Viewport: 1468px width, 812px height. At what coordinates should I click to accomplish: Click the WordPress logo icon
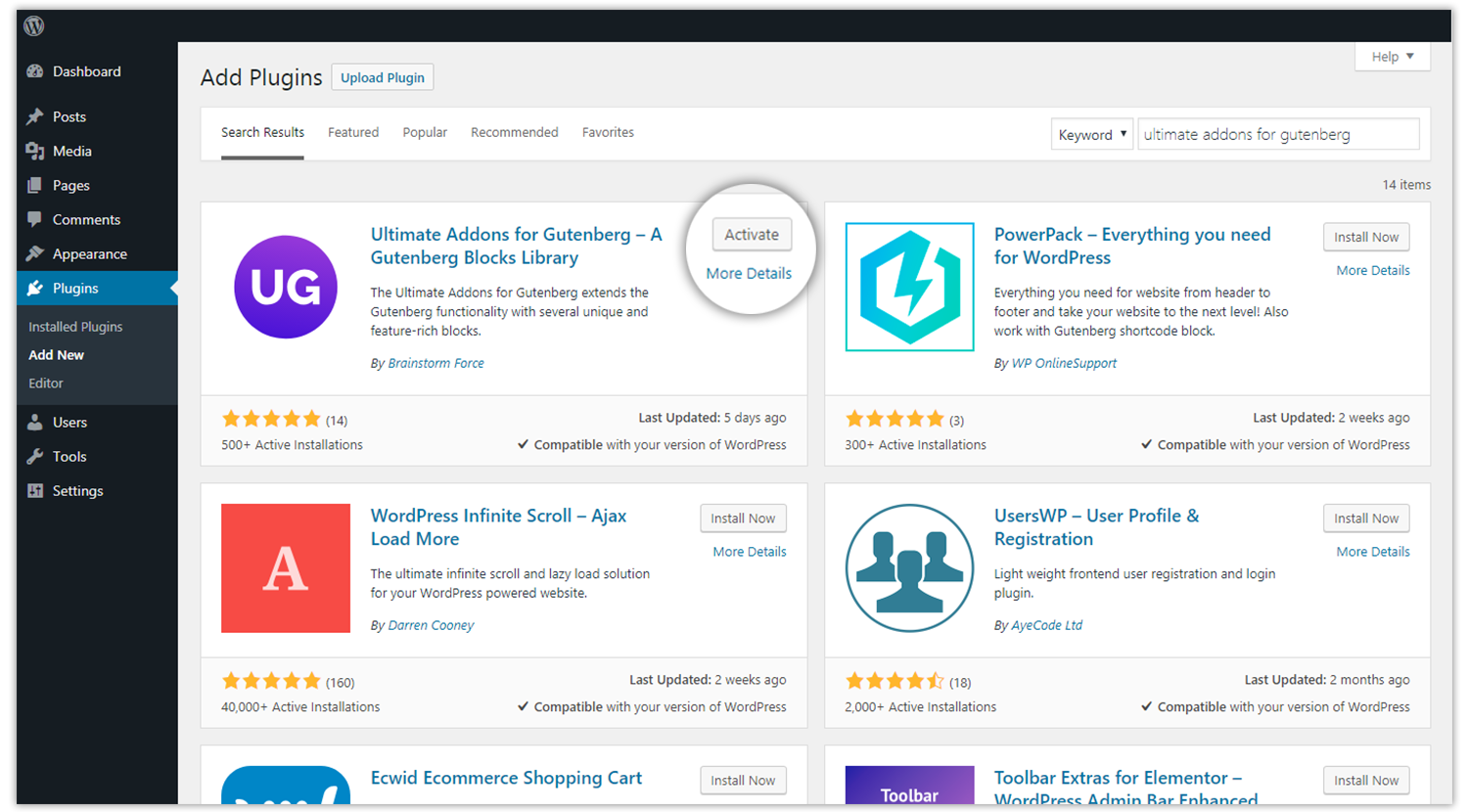(x=34, y=26)
